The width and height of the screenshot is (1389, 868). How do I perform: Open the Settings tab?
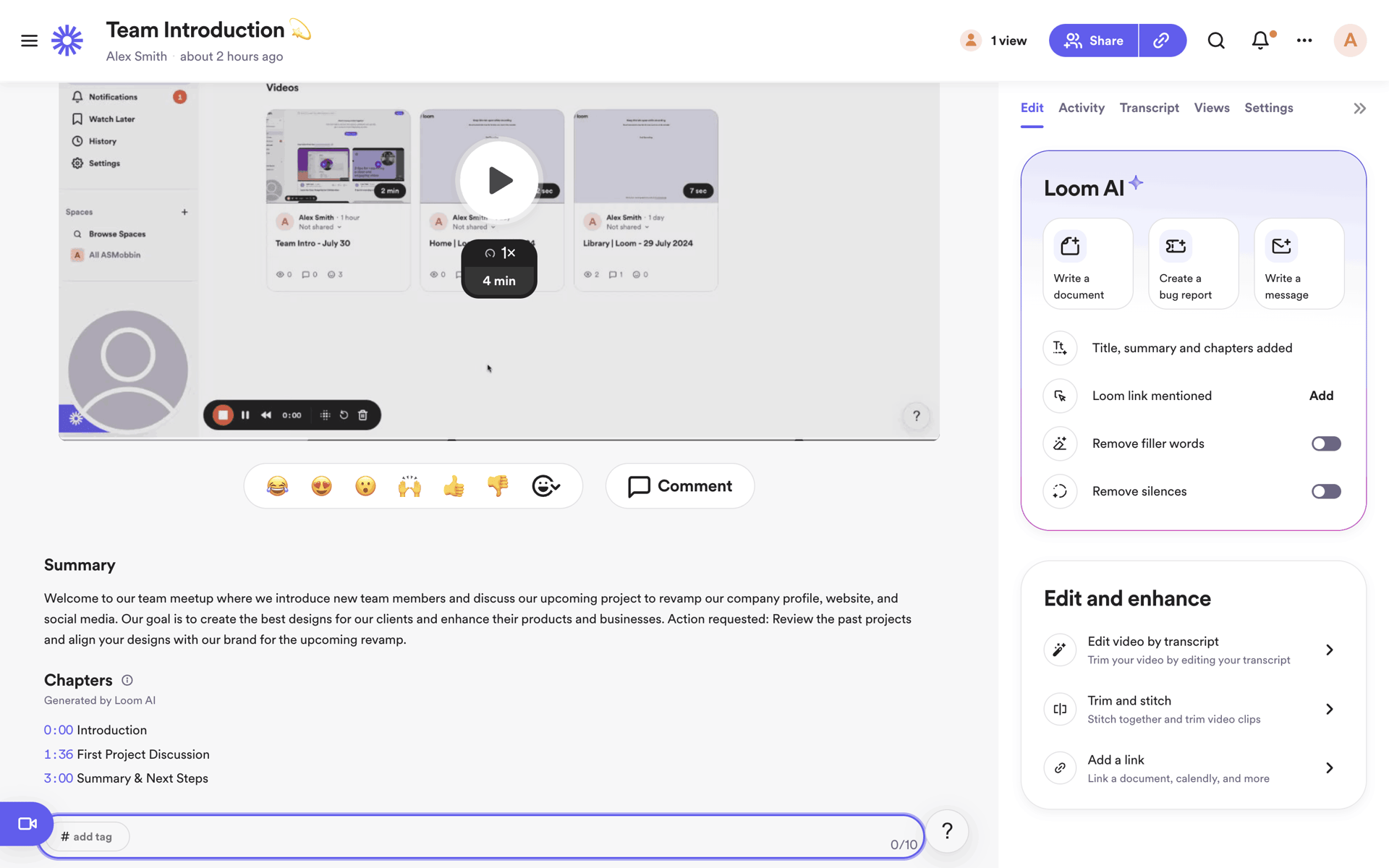point(1268,108)
